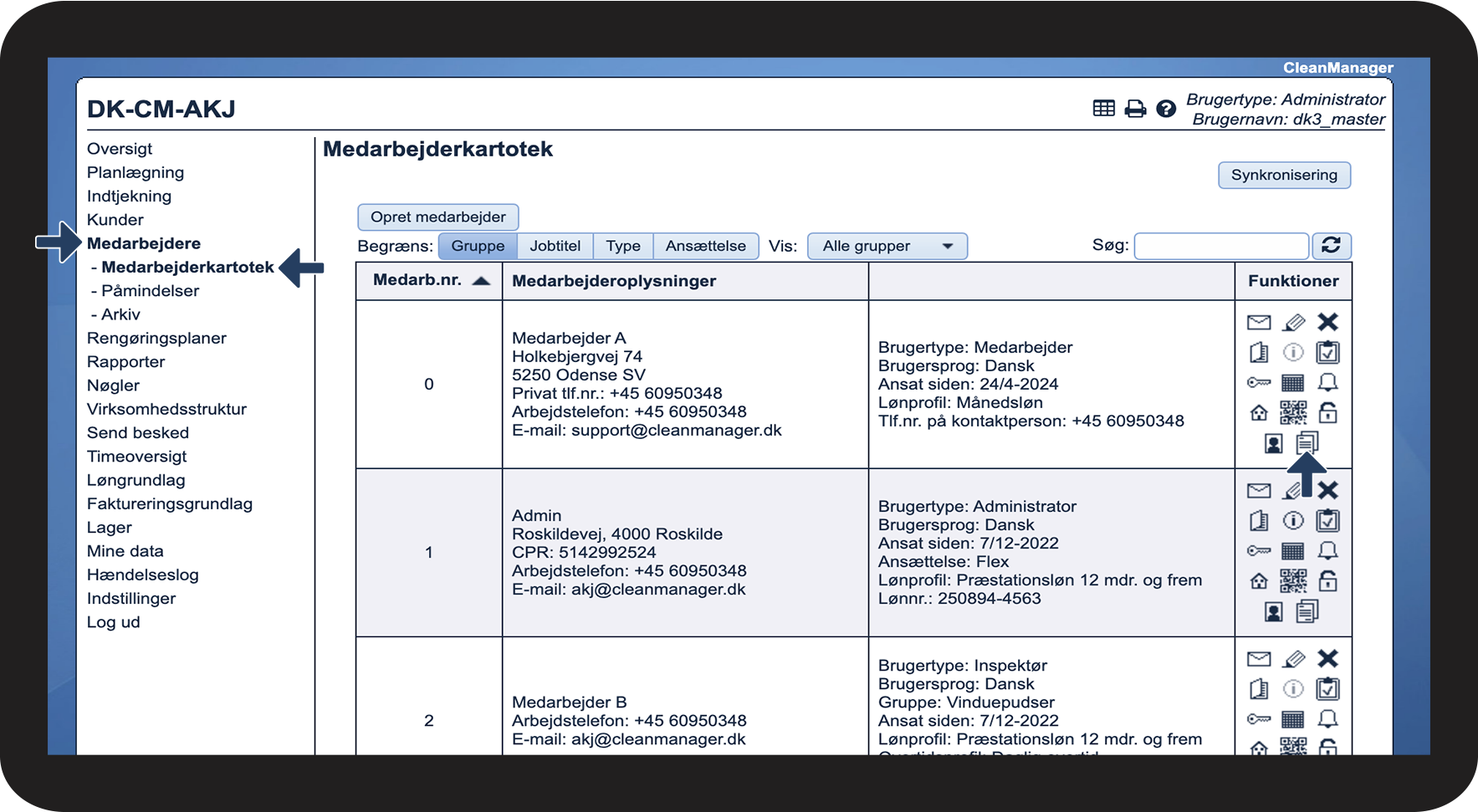This screenshot has height=812, width=1478.
Task: Sort by Medarb.nr. column arrow
Action: (x=481, y=281)
